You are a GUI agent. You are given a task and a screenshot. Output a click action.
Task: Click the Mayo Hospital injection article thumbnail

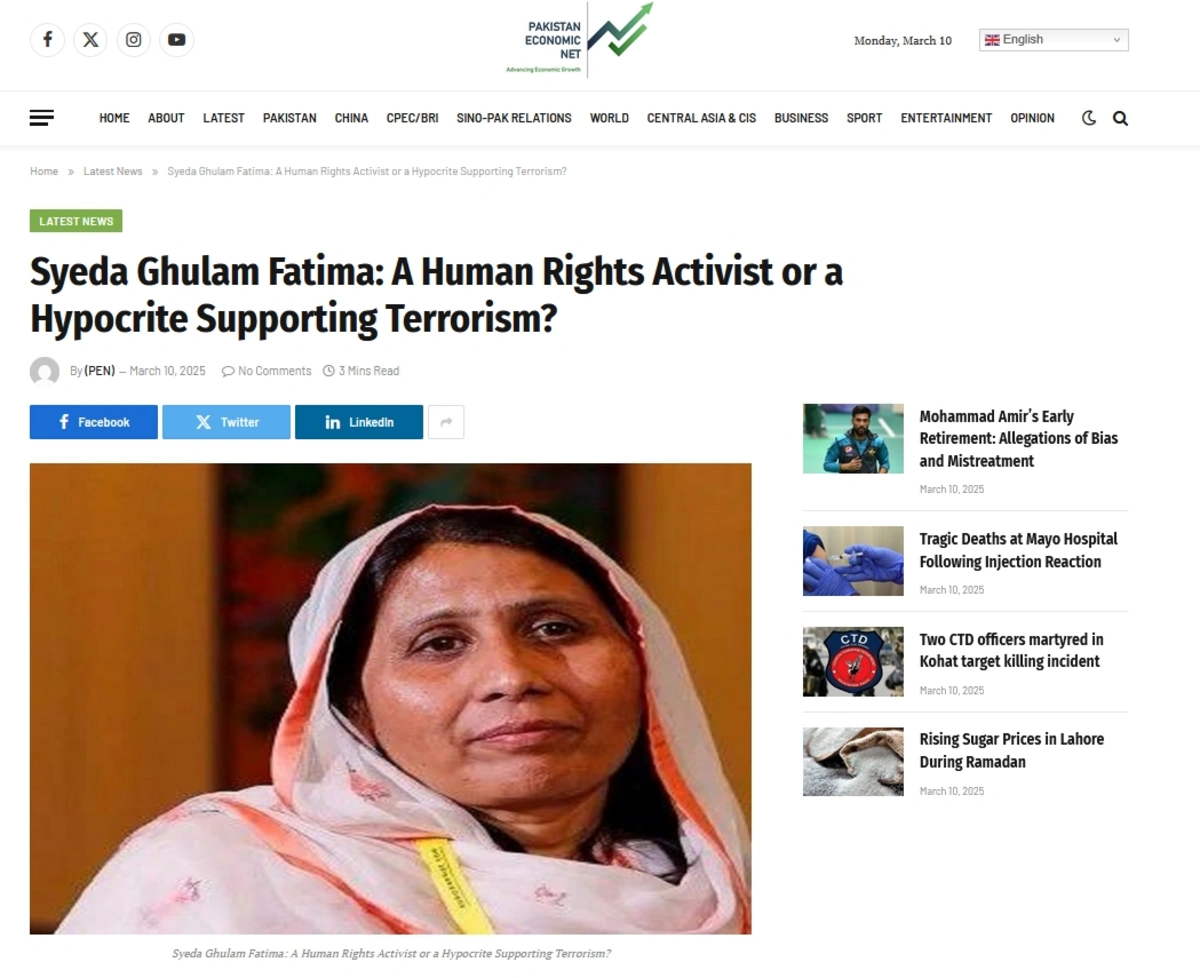point(853,561)
